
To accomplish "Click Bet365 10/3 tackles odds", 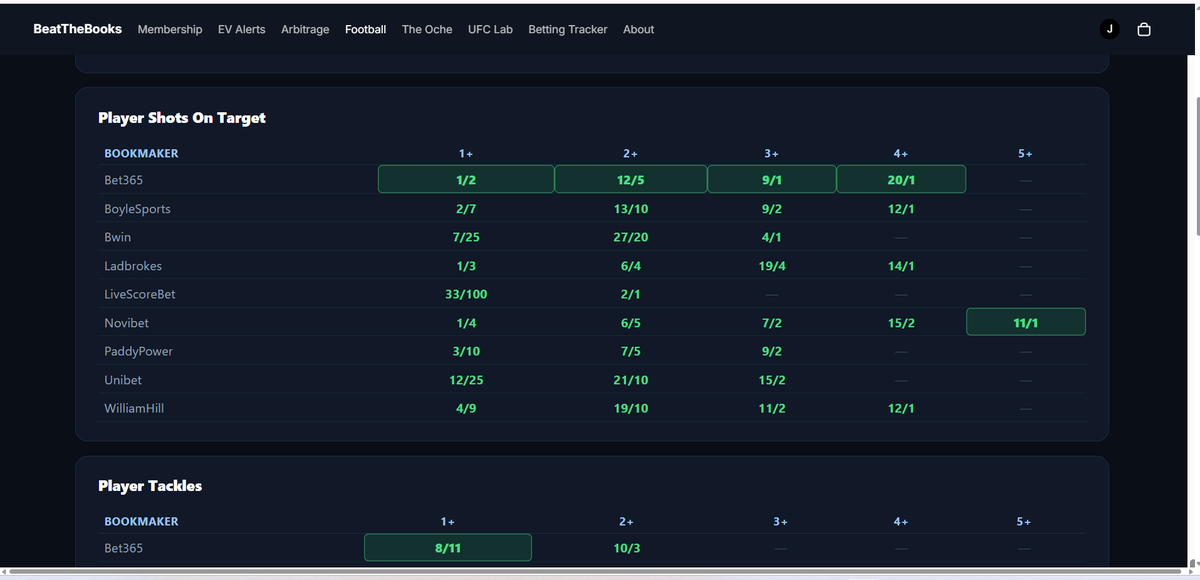I will (x=627, y=548).
